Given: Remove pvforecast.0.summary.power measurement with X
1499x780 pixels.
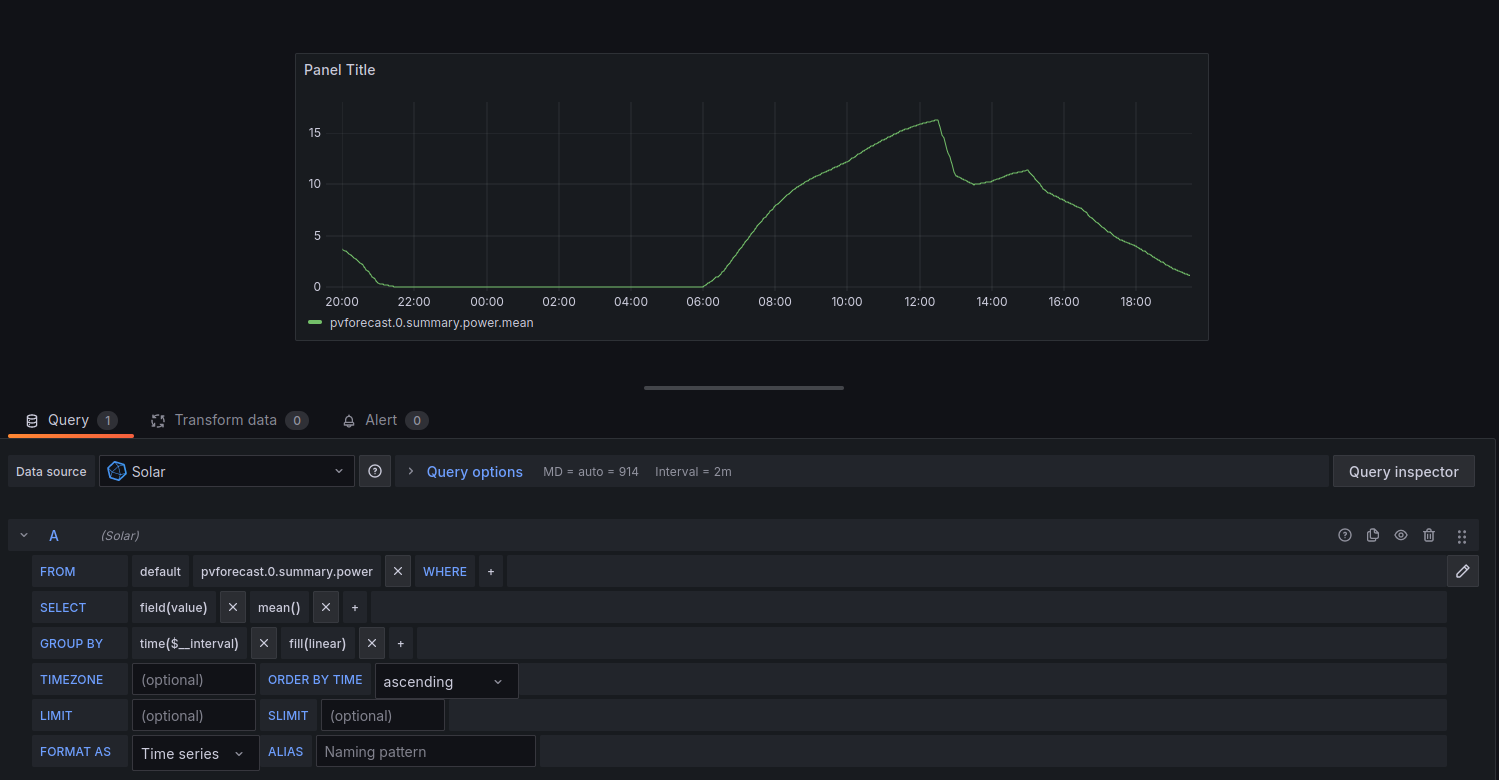Looking at the screenshot, I should [398, 571].
